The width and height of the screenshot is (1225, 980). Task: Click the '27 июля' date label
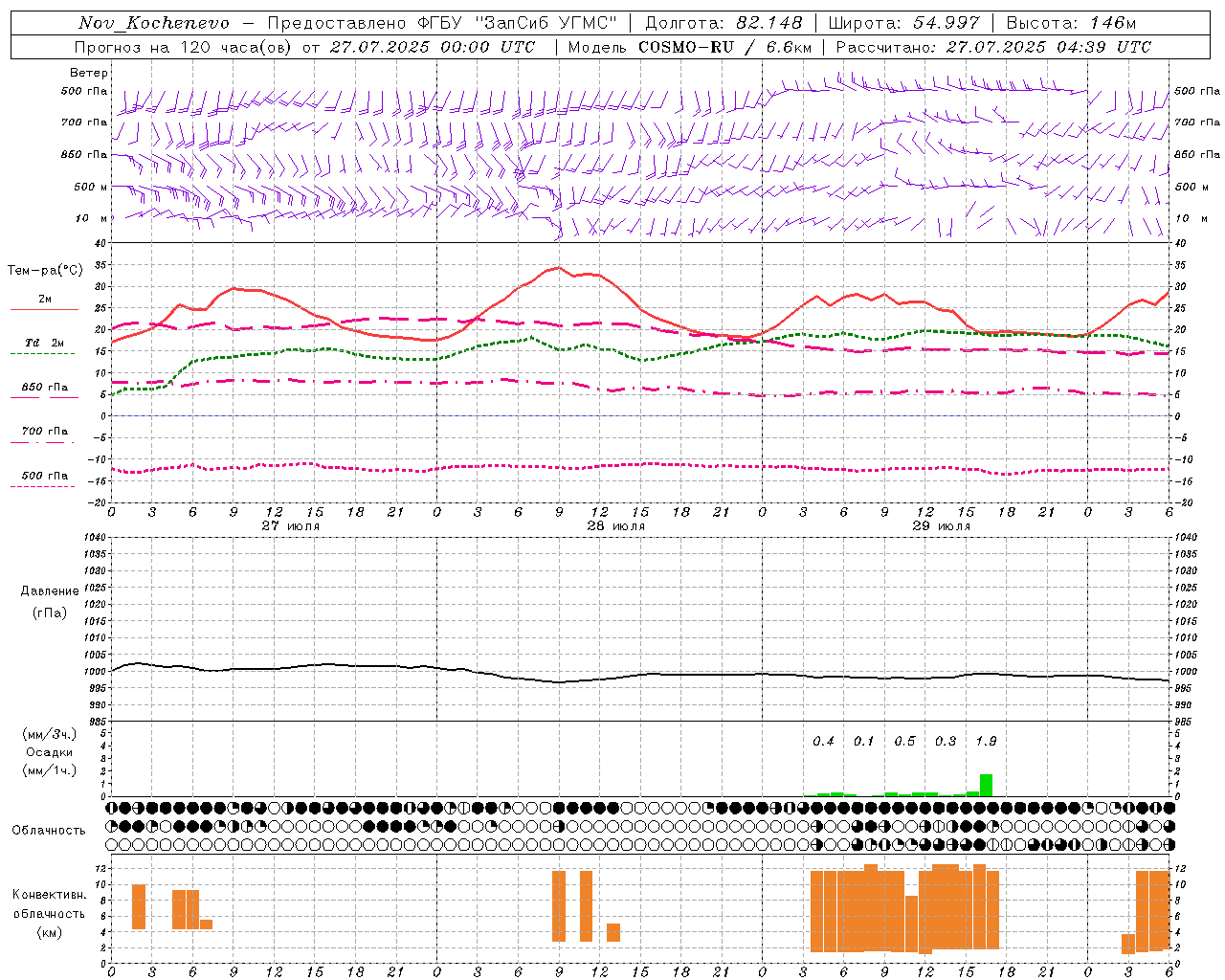[x=291, y=526]
